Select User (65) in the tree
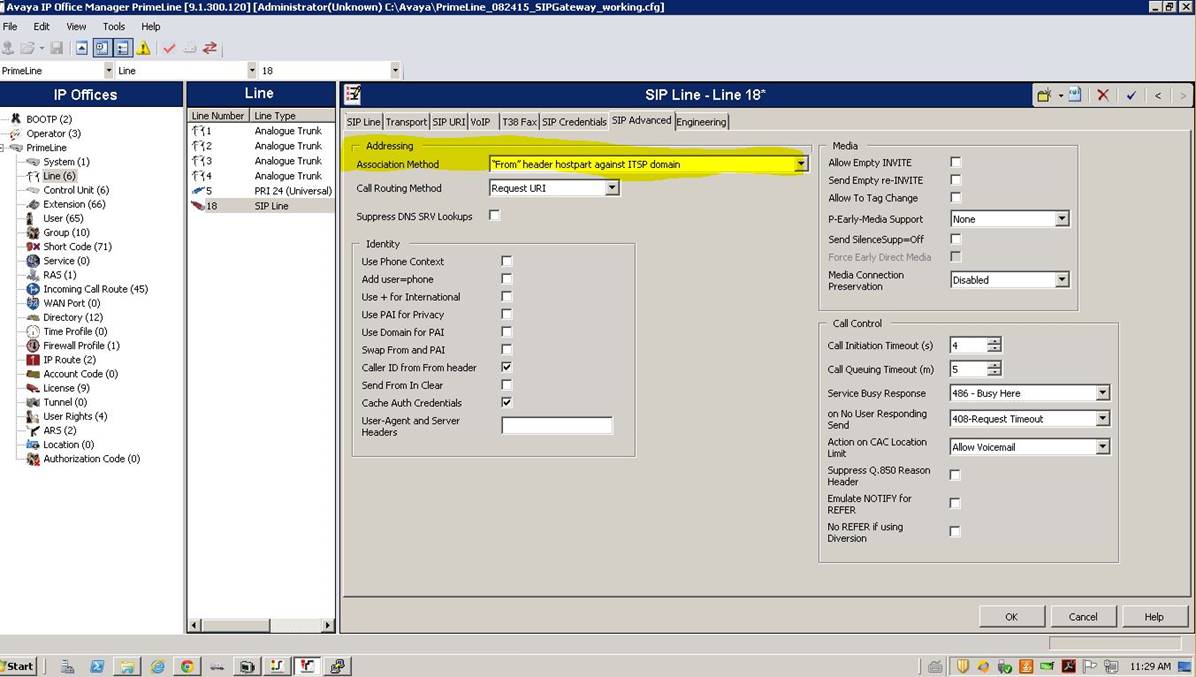1196x677 pixels. (63, 218)
